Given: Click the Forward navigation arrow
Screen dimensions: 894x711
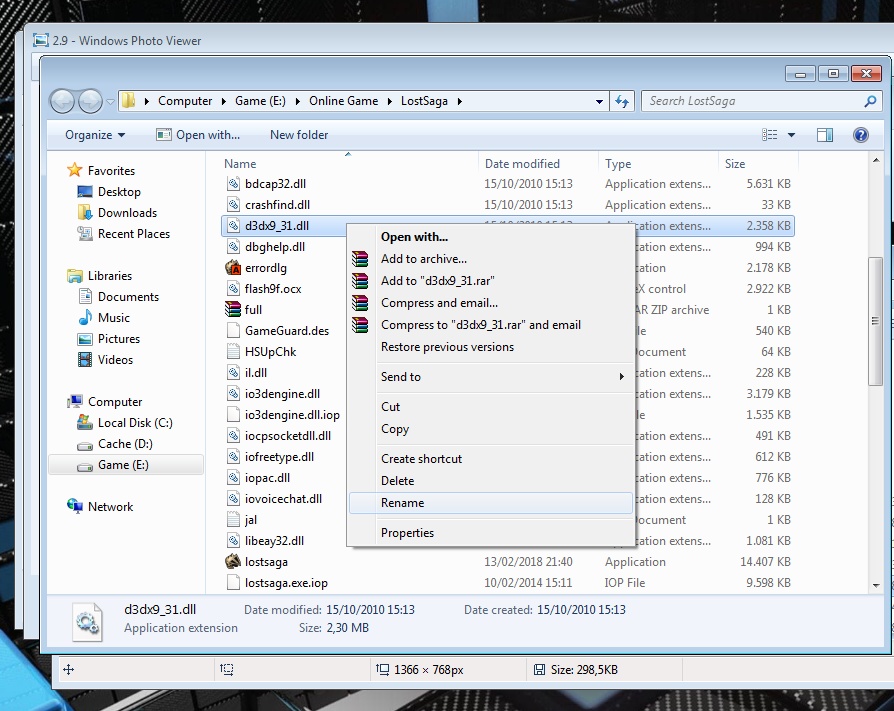Looking at the screenshot, I should tap(90, 101).
